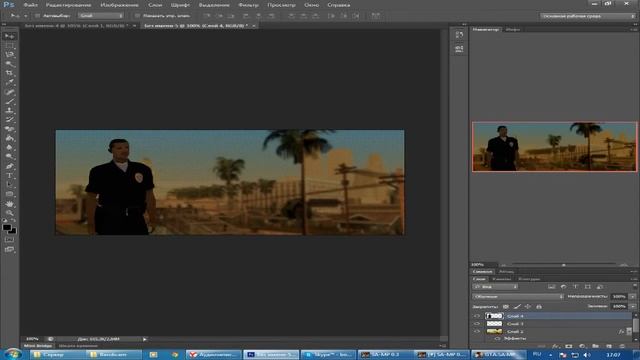
Task: Switch to the Контуры tab
Action: (x=529, y=279)
